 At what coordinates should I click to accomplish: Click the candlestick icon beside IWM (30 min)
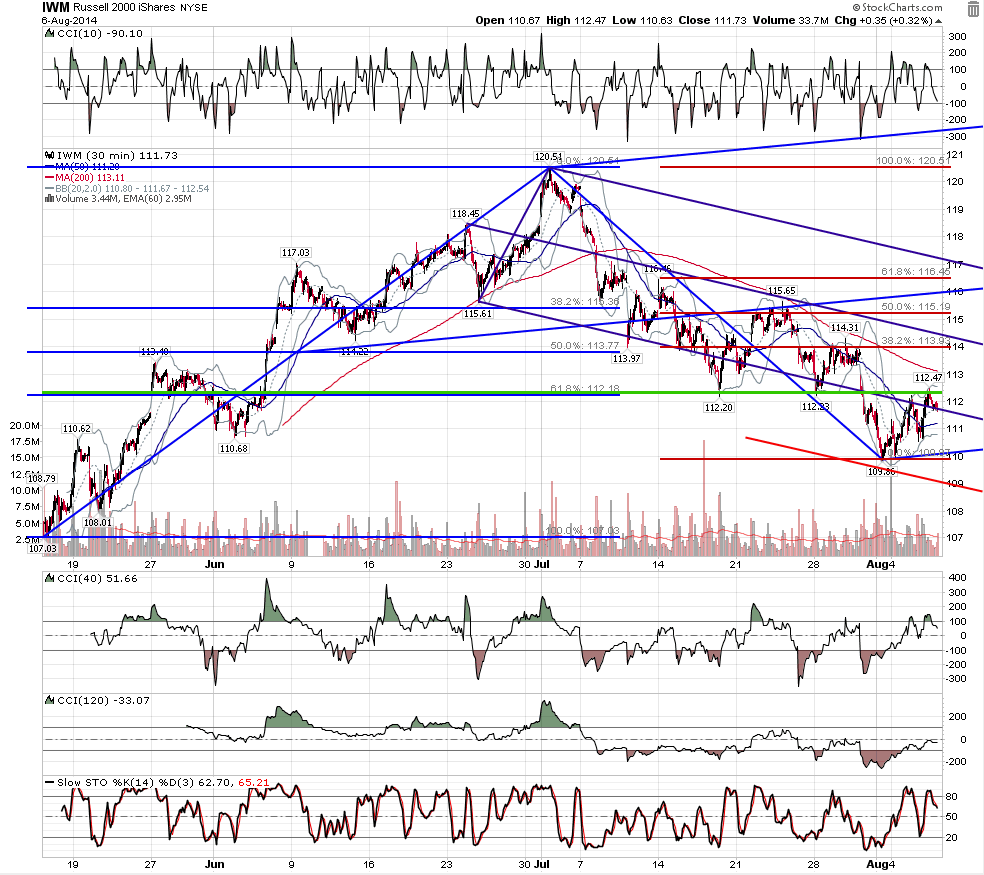click(50, 155)
